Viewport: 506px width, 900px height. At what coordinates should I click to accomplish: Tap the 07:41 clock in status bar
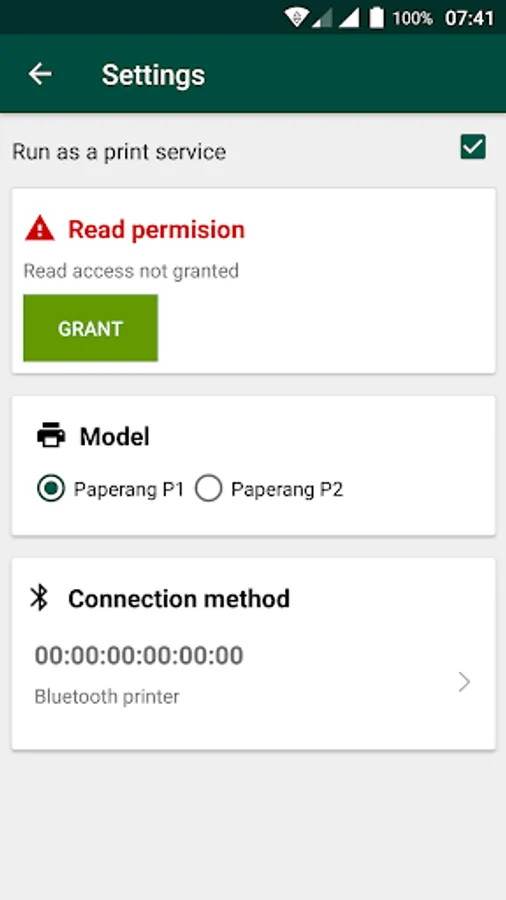click(x=469, y=18)
